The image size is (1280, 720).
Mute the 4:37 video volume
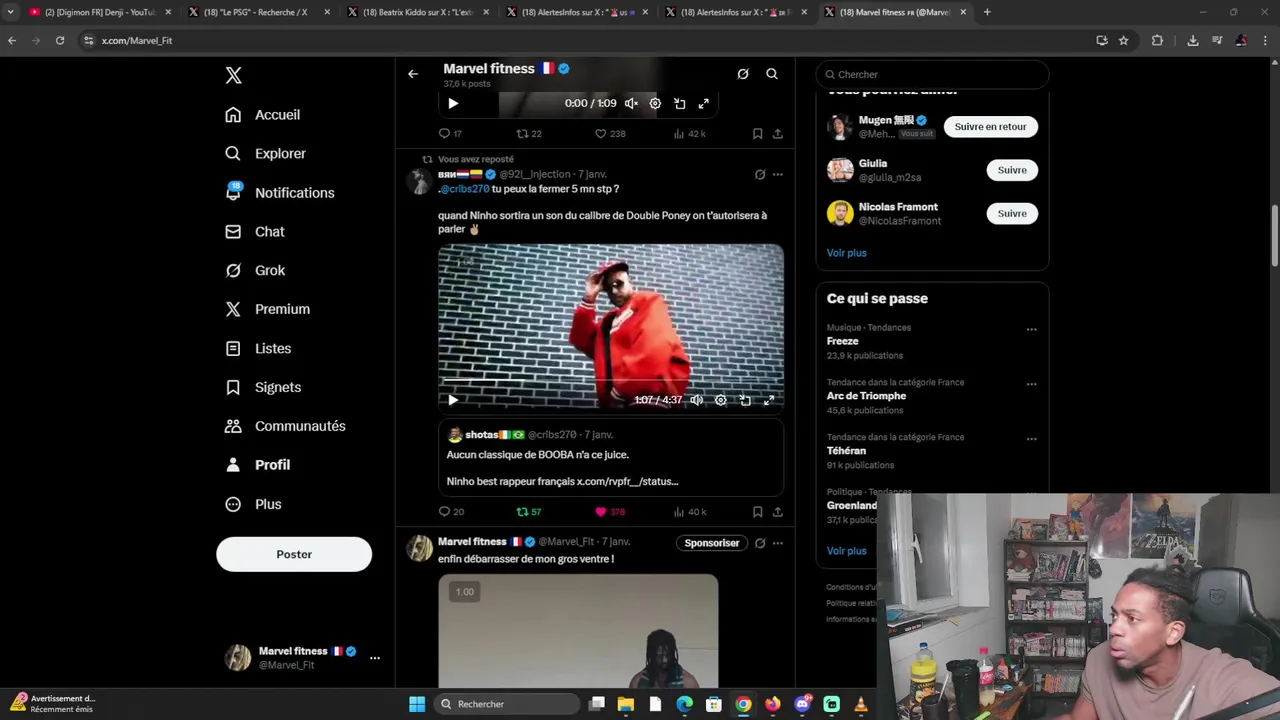click(696, 400)
